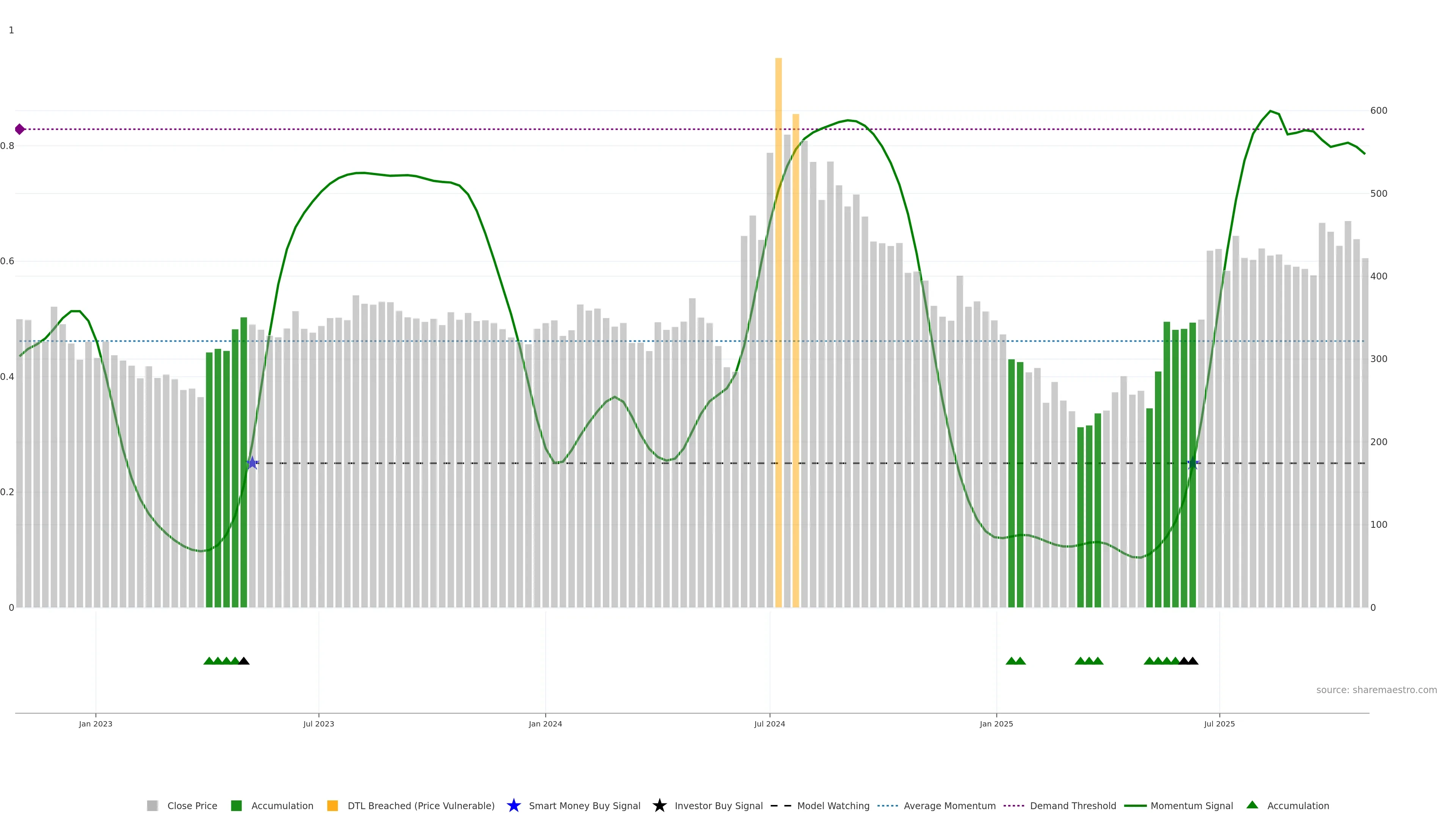Toggle the Model Watching legend entry
This screenshot has width=1456, height=819.
coord(833,805)
